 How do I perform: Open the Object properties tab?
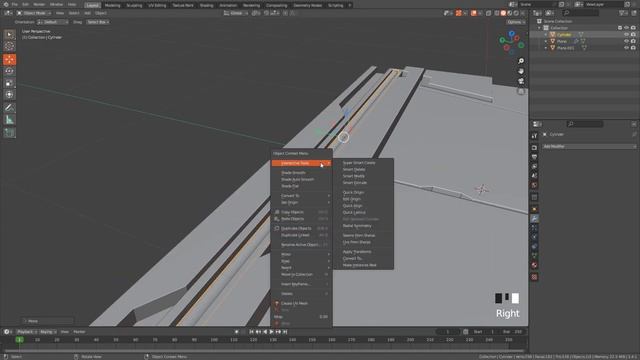tap(534, 209)
